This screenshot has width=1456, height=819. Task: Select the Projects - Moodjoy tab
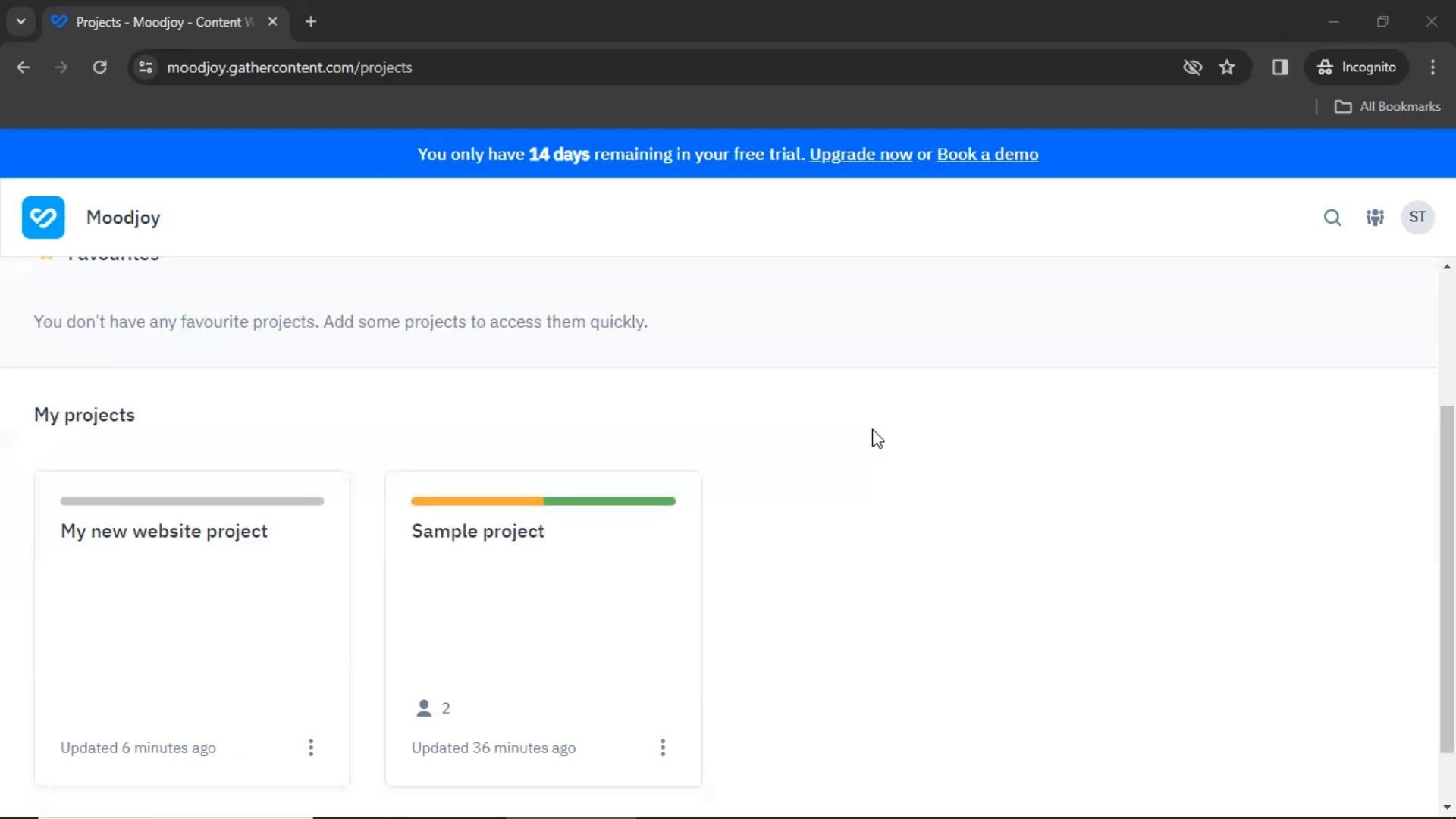point(165,22)
